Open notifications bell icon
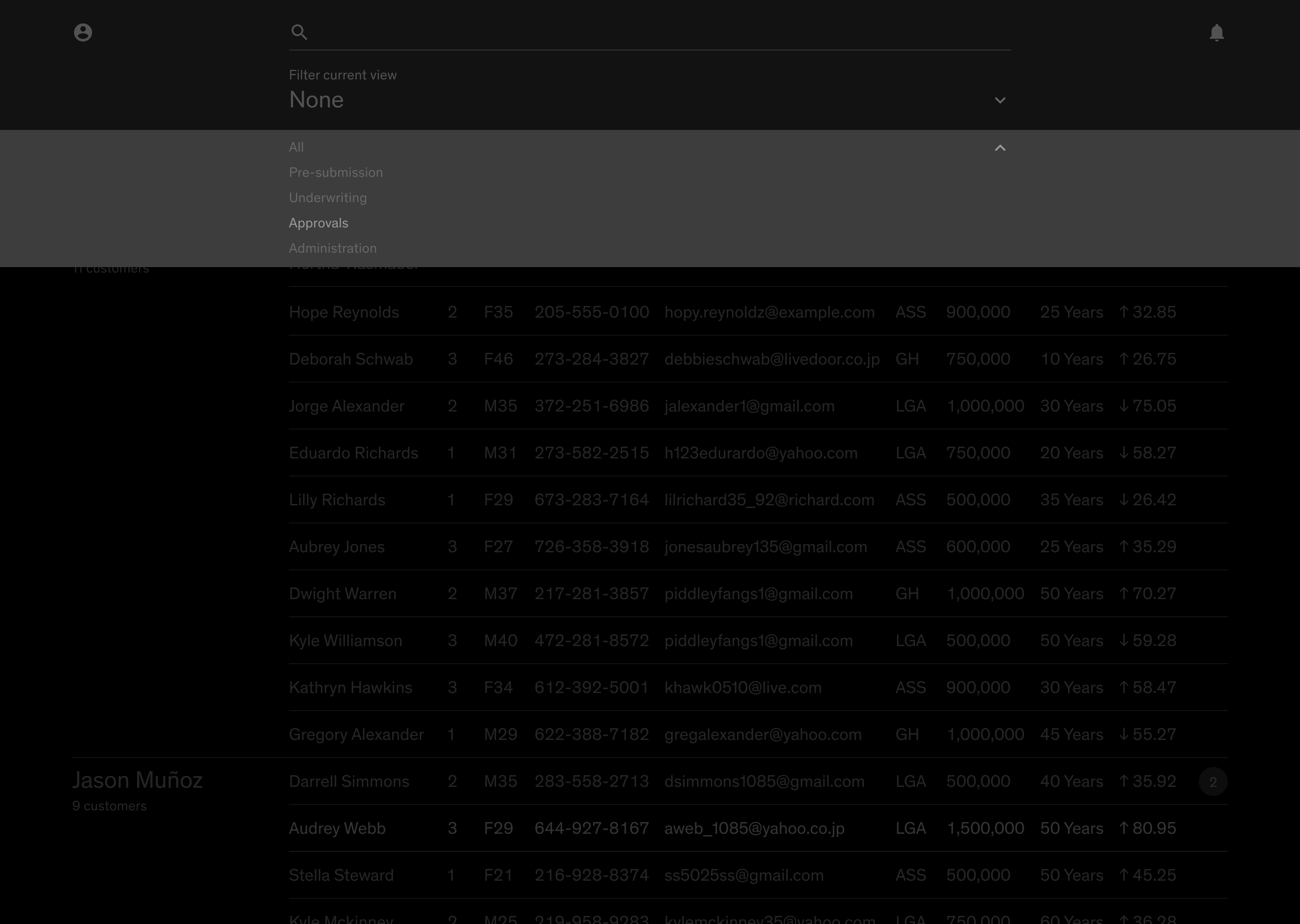Viewport: 1300px width, 924px height. (x=1216, y=32)
